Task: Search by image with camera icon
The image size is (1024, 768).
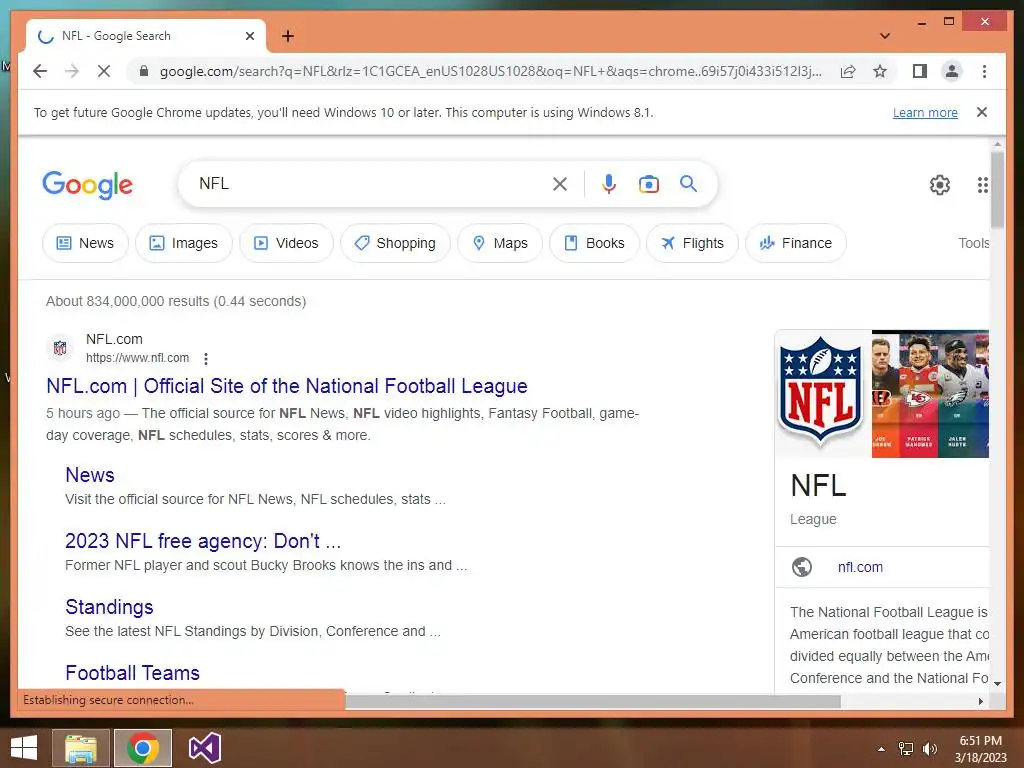Action: [x=648, y=184]
